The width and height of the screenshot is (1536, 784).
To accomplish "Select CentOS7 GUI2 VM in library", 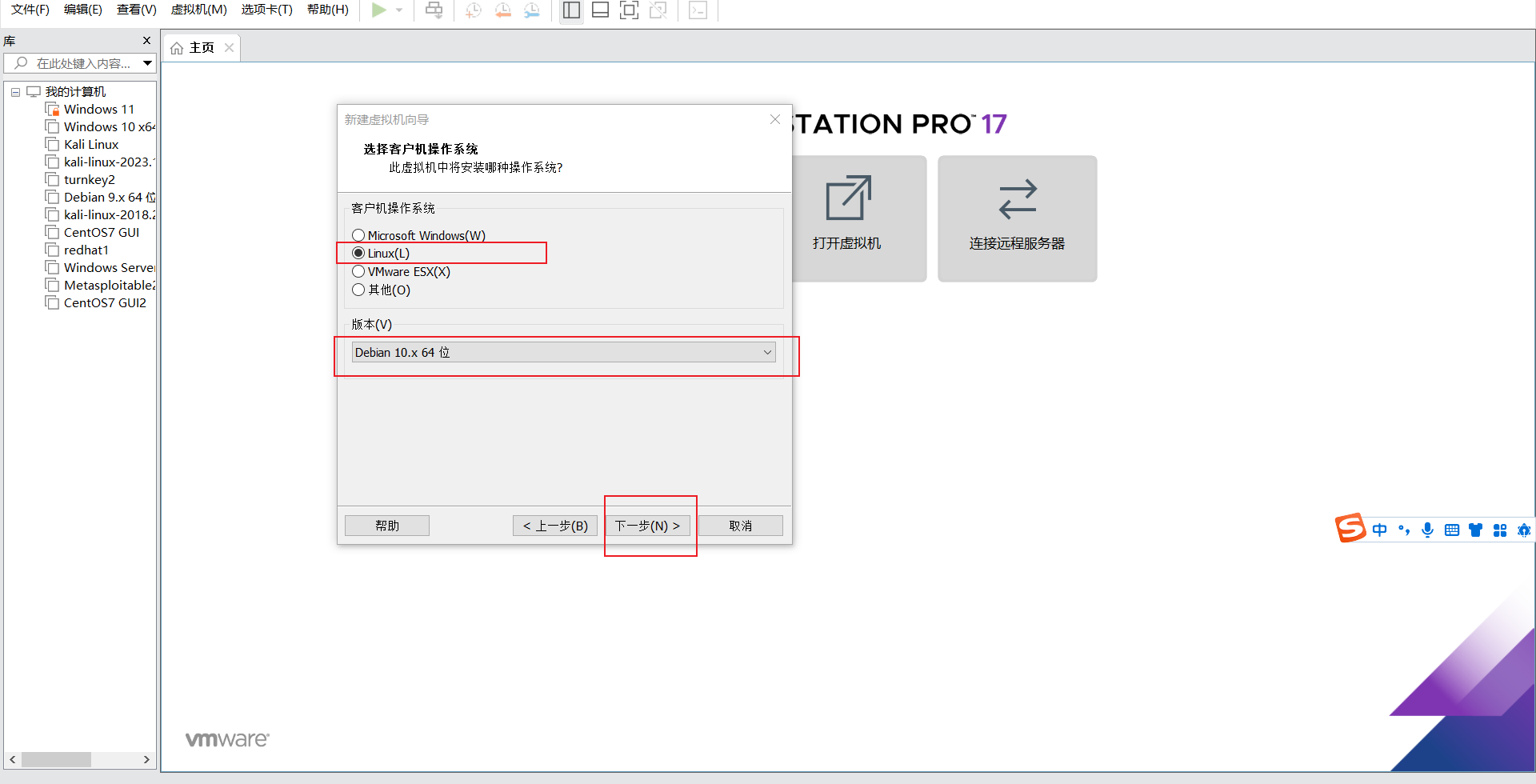I will click(96, 303).
